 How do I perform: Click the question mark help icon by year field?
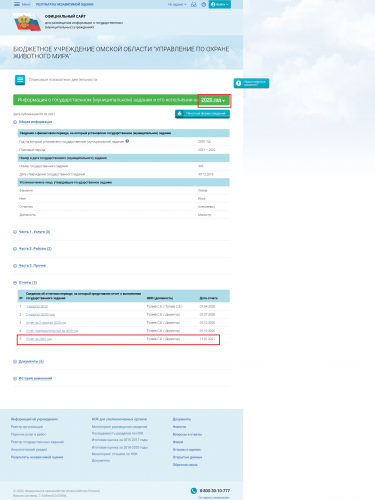[127, 141]
